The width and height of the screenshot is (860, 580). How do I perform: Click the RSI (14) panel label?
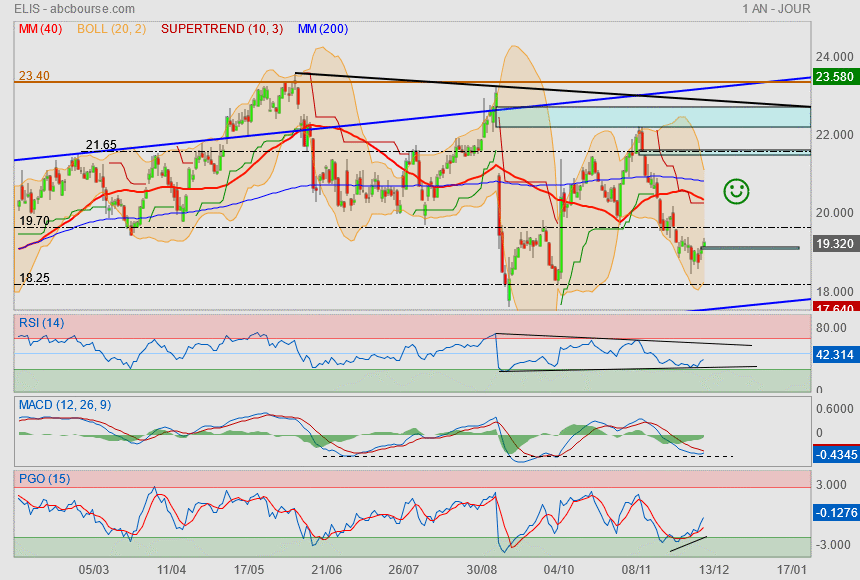click(x=42, y=323)
